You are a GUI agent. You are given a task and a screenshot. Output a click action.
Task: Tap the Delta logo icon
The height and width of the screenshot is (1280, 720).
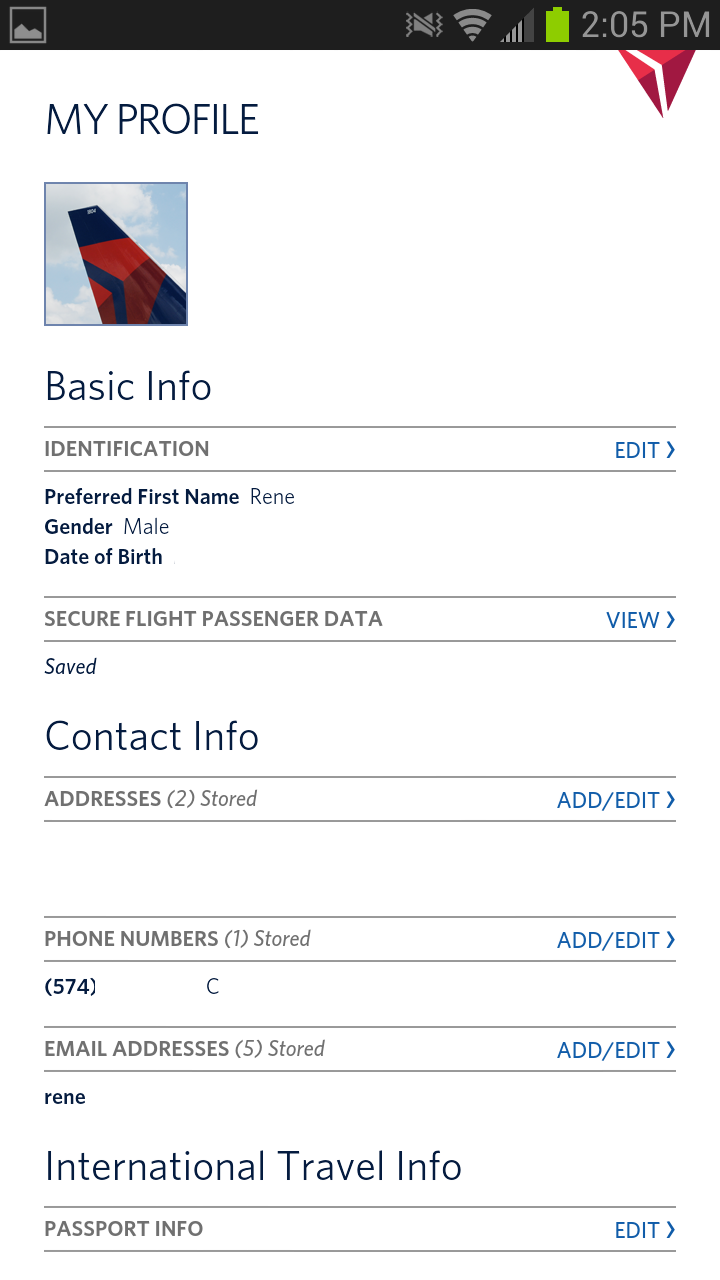click(x=657, y=80)
